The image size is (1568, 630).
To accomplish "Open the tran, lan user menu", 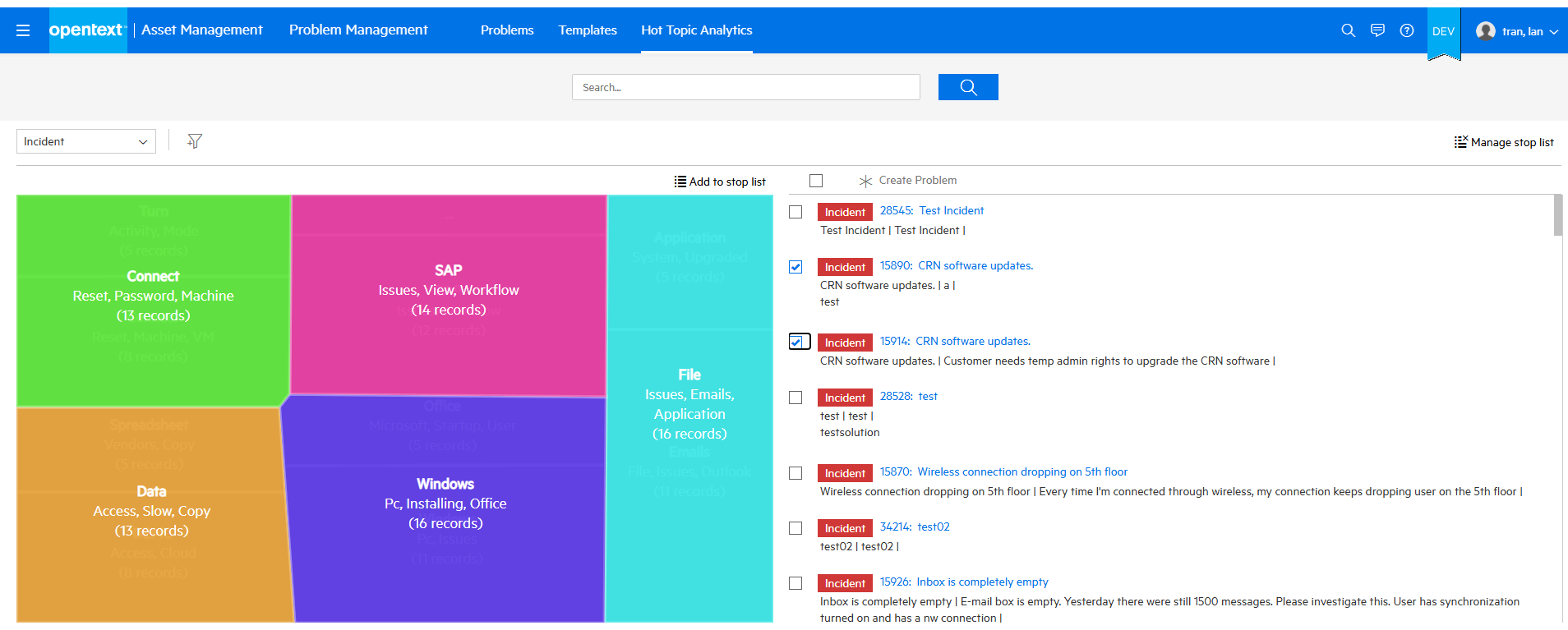I will tap(1517, 31).
